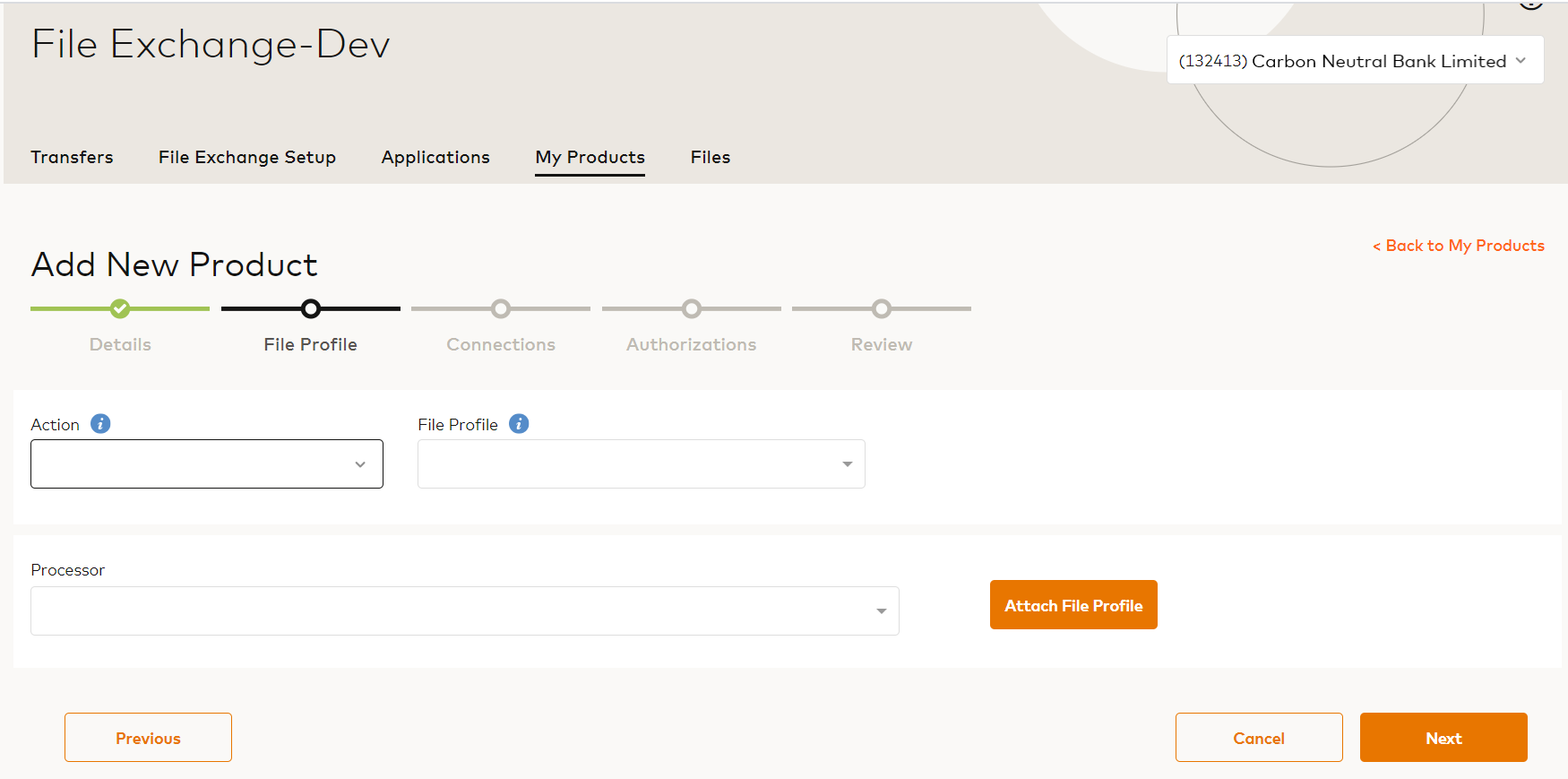Click the File Exchange-Dev title
Screen dimensions: 1568x779
pyautogui.click(x=211, y=44)
